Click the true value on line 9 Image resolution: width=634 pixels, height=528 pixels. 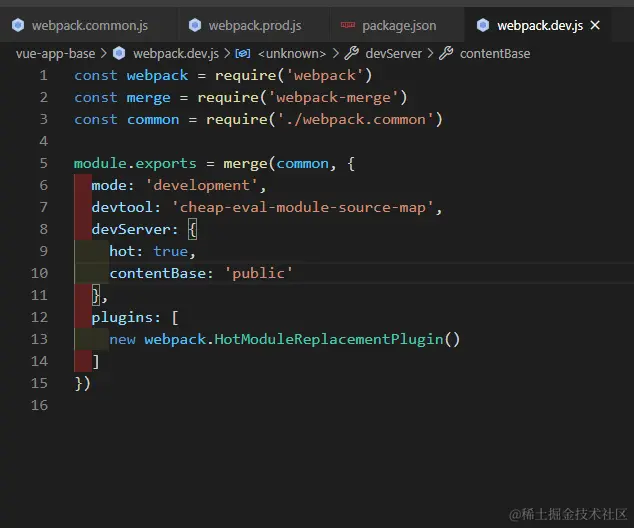point(170,251)
